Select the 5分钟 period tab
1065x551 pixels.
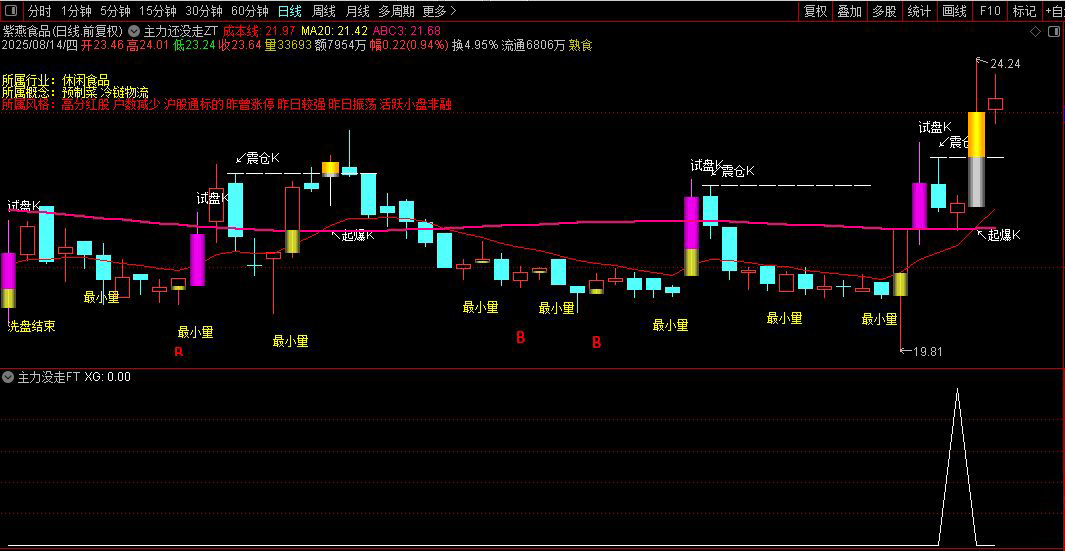[115, 11]
